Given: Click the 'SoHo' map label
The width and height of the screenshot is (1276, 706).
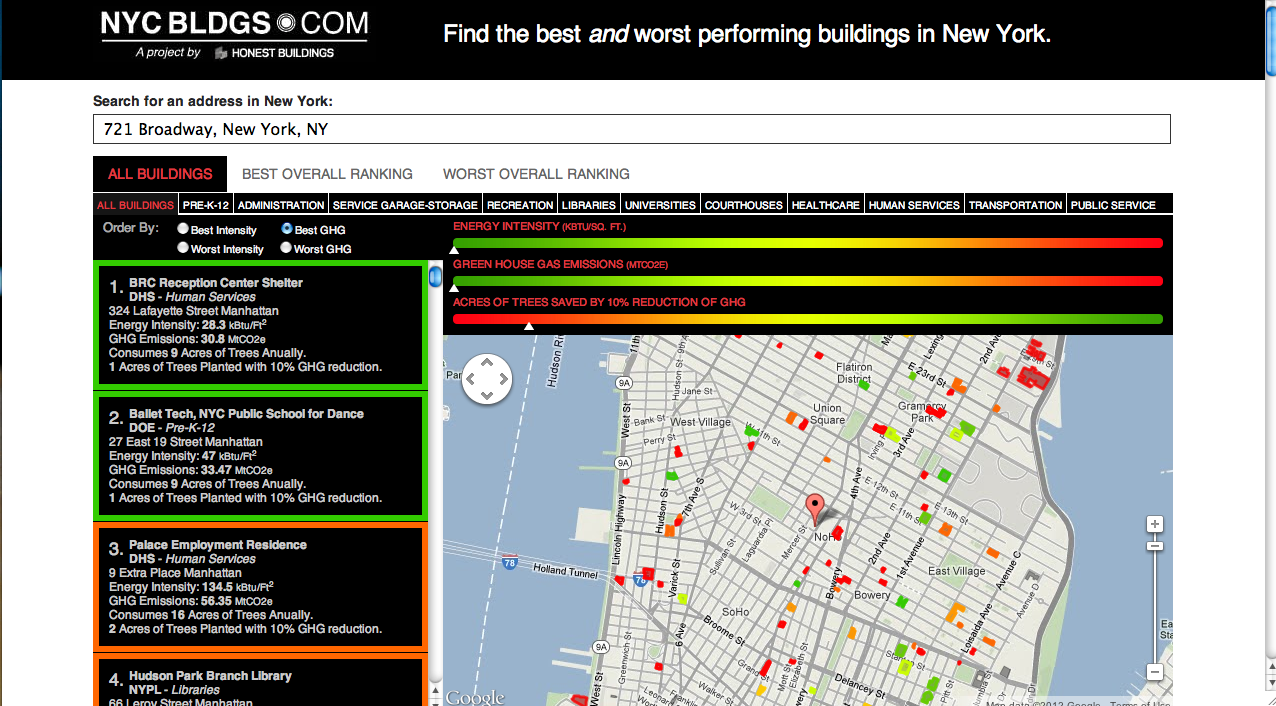Looking at the screenshot, I should [x=736, y=612].
